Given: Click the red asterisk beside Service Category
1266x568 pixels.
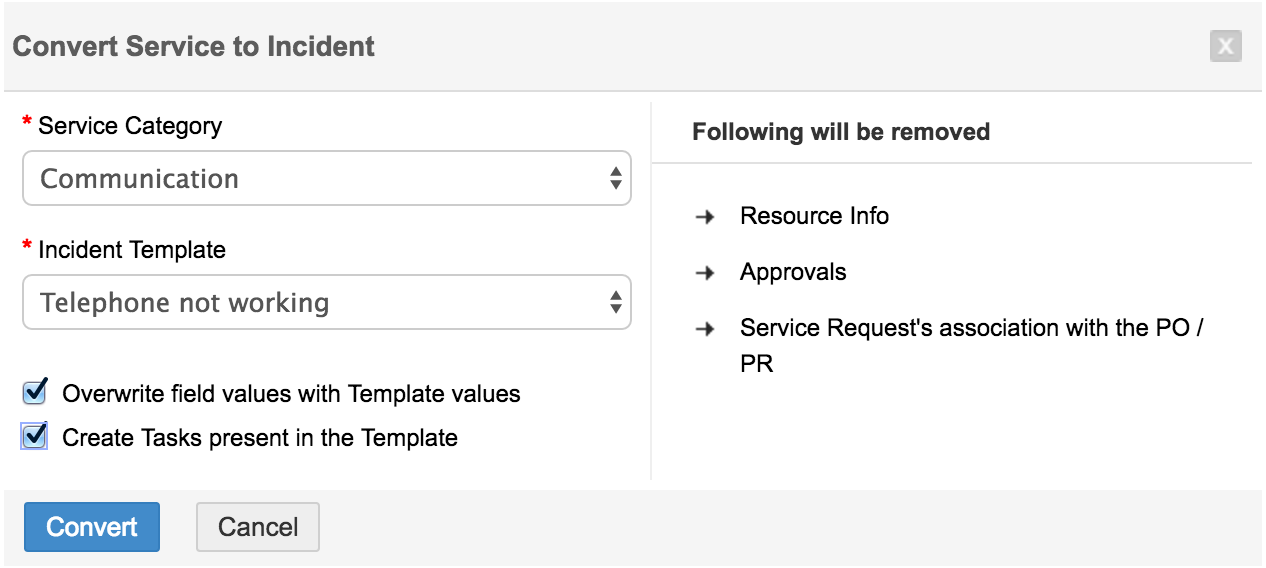Looking at the screenshot, I should (27, 126).
